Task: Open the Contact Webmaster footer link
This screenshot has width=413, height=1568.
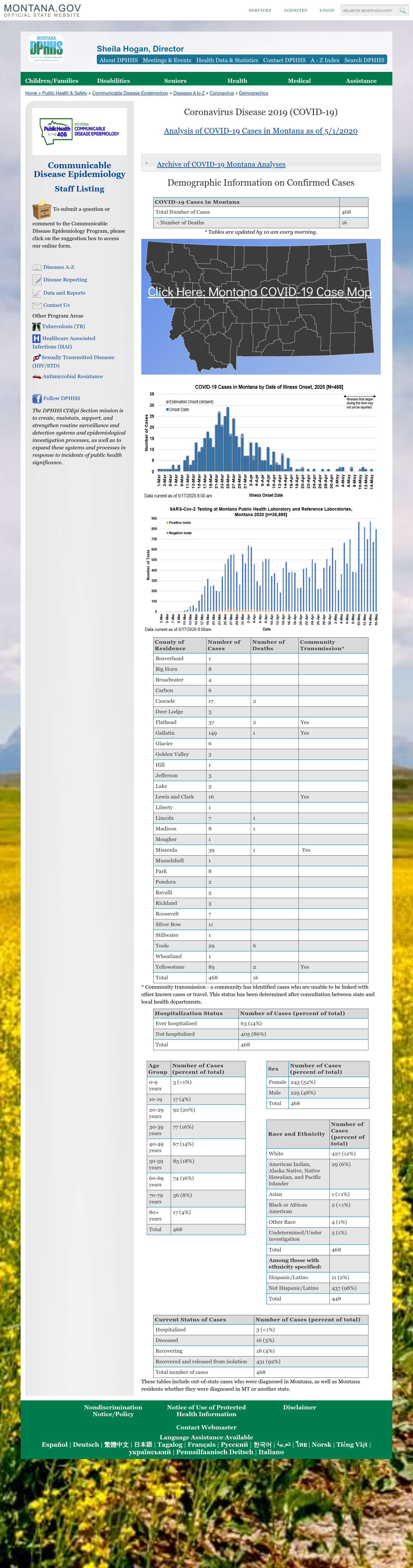Action: pos(206,1427)
